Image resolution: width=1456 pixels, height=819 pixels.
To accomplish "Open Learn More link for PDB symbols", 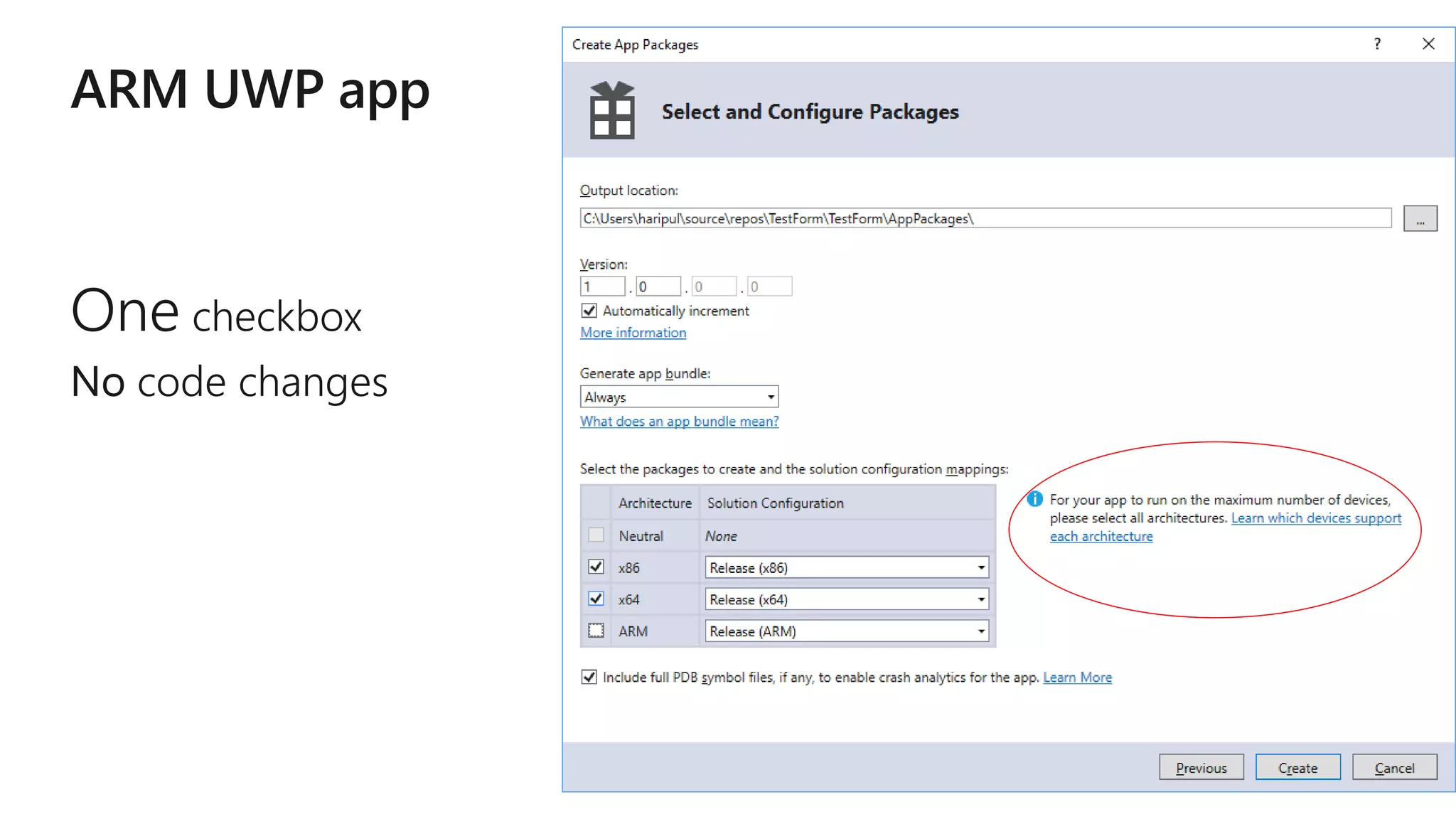I will (x=1077, y=678).
